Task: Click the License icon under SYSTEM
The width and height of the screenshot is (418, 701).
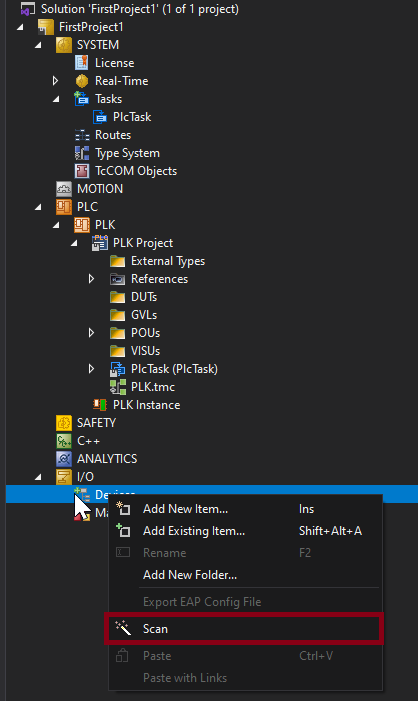Action: [x=81, y=63]
